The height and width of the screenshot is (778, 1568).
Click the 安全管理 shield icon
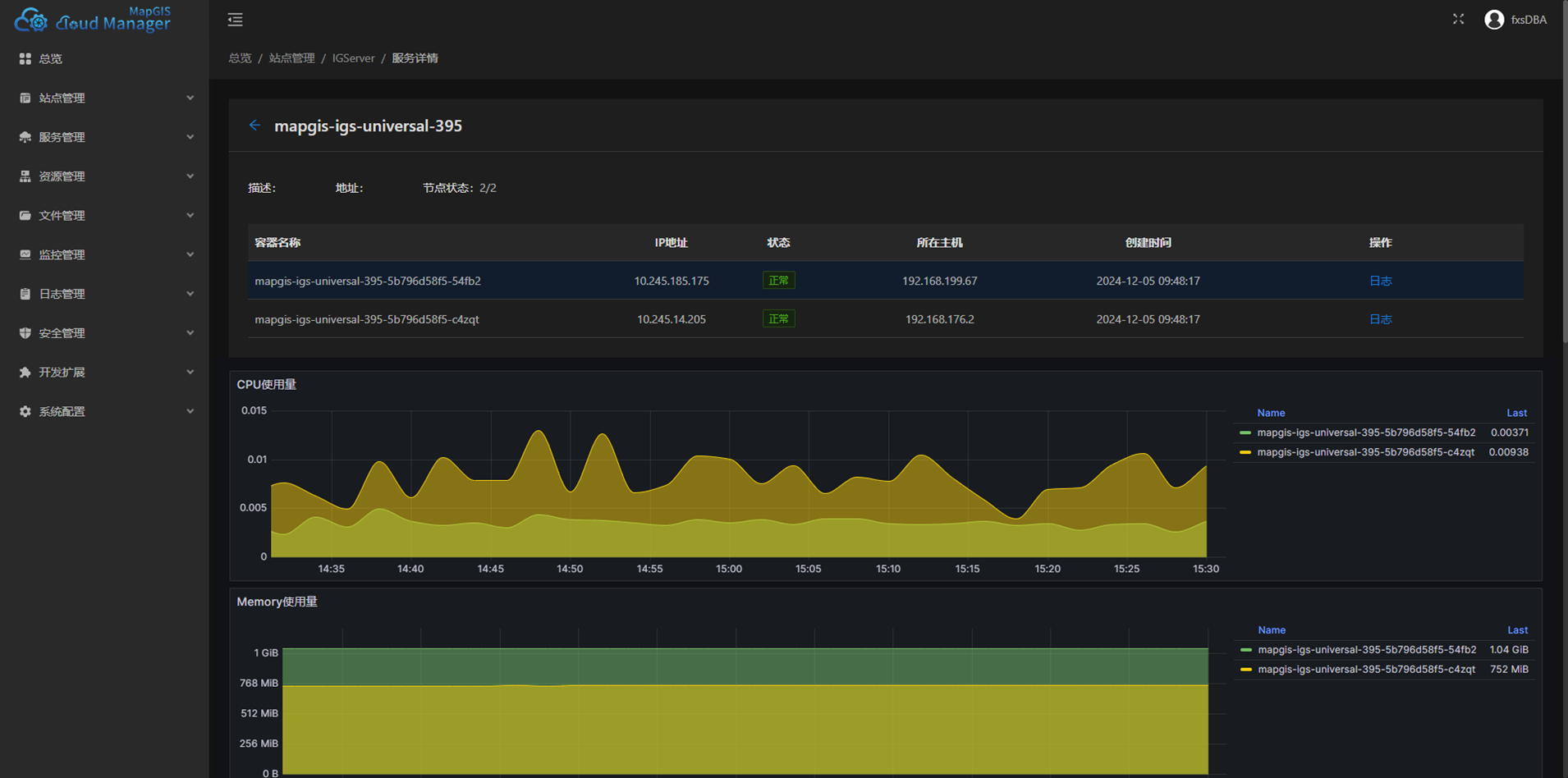pos(25,333)
